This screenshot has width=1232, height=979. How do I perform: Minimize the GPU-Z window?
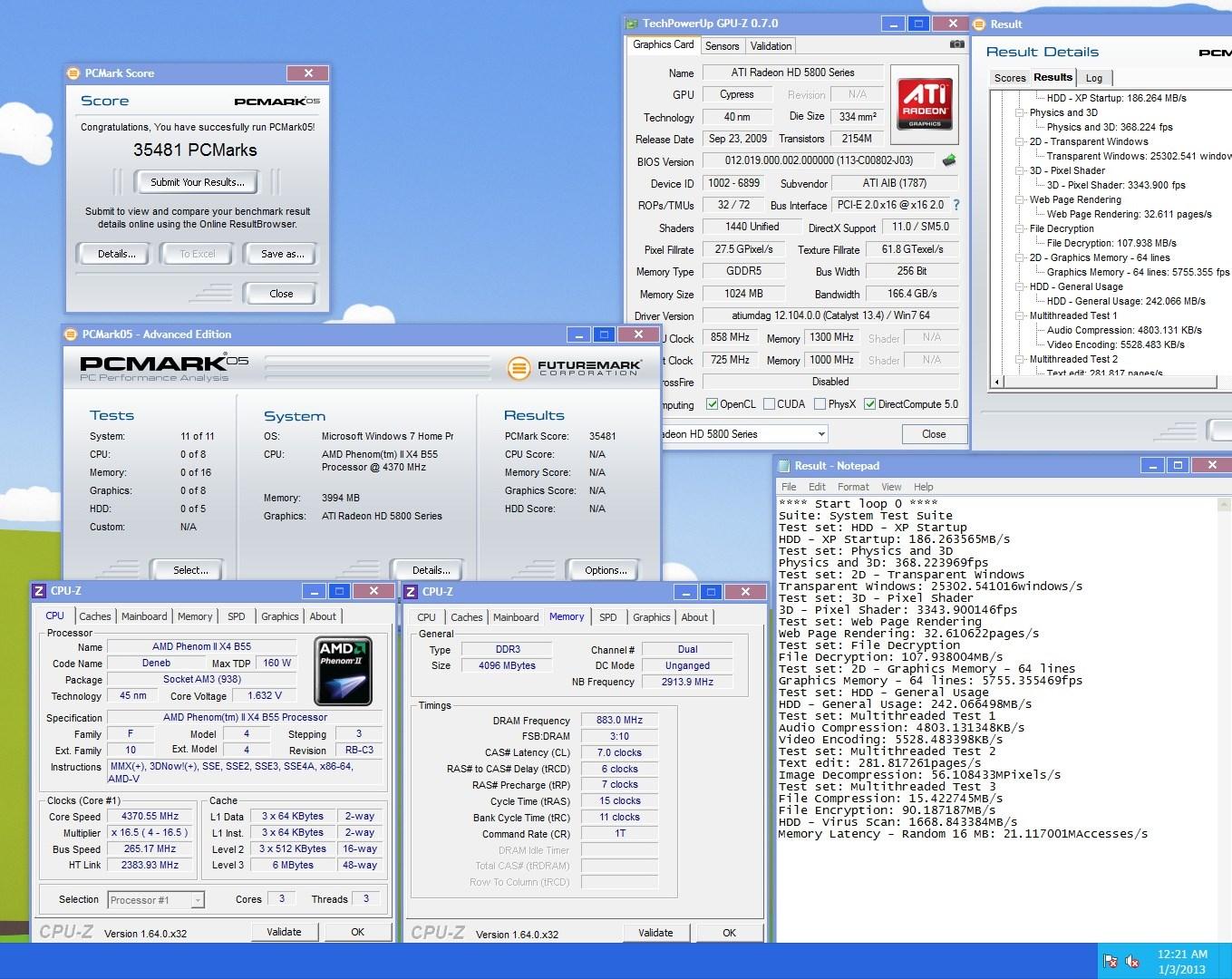point(893,24)
